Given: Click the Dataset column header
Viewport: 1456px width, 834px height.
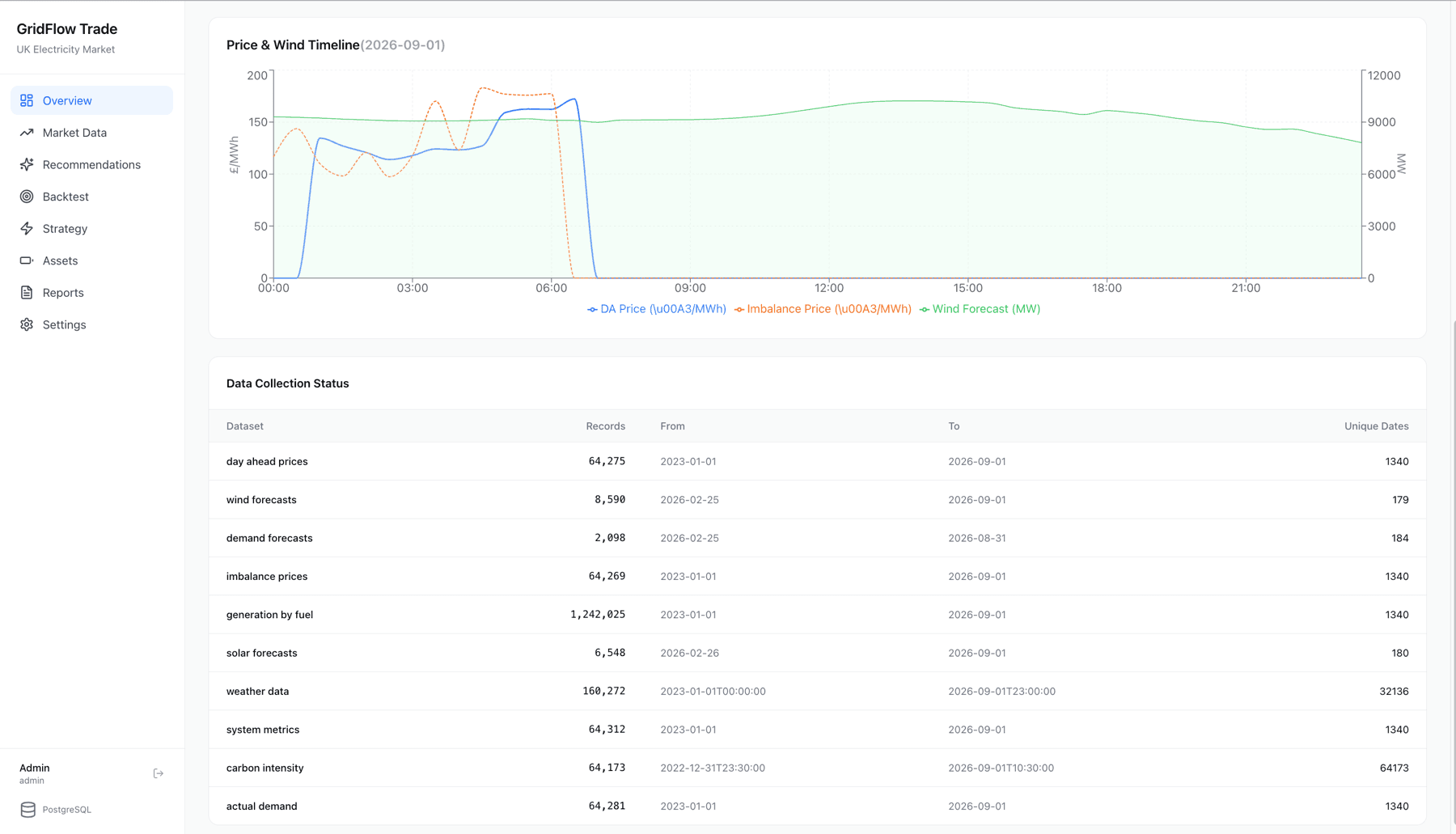Looking at the screenshot, I should click(244, 426).
